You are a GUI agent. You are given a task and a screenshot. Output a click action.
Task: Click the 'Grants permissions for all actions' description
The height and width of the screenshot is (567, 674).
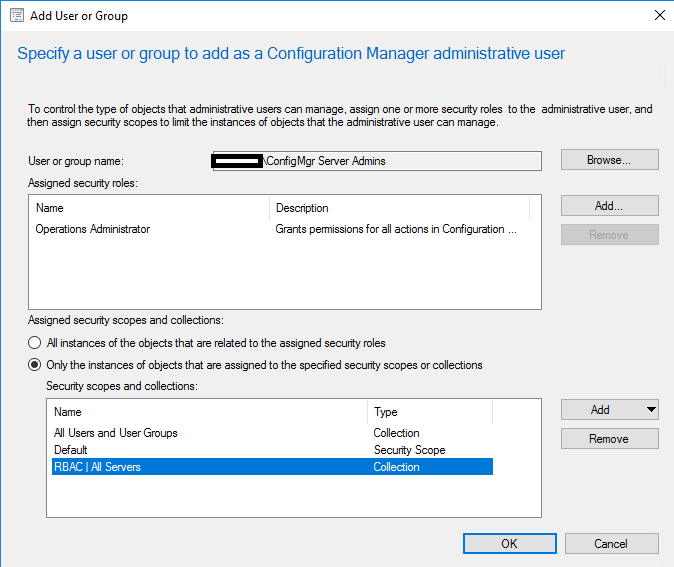pyautogui.click(x=396, y=229)
